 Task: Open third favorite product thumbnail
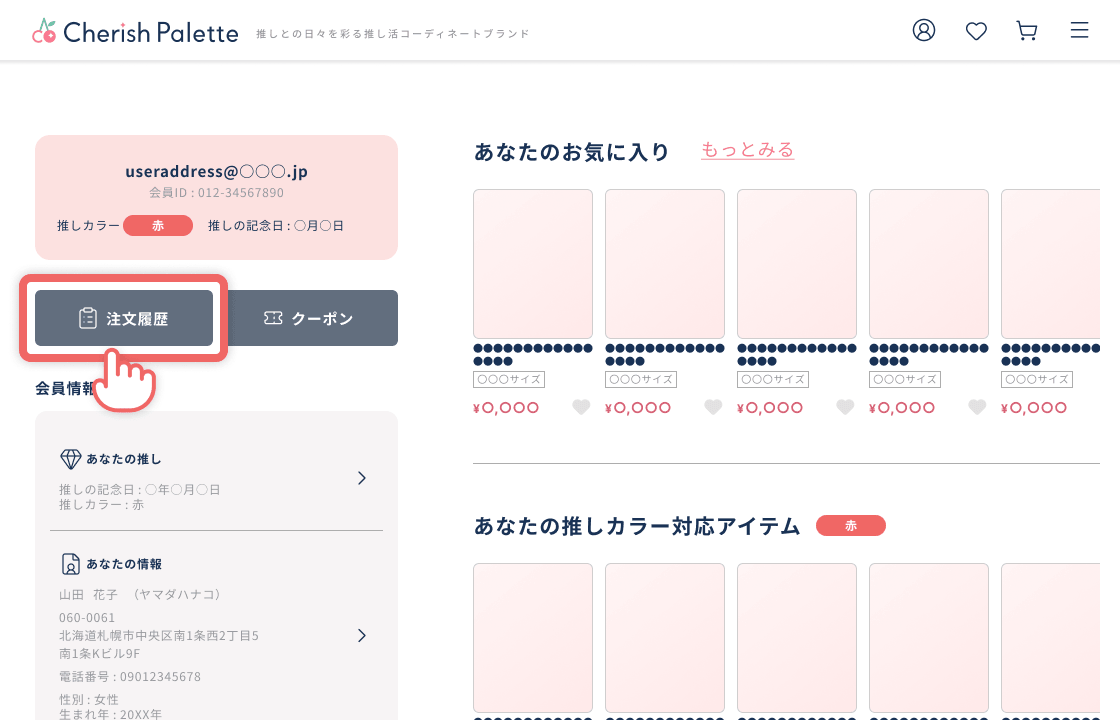797,264
